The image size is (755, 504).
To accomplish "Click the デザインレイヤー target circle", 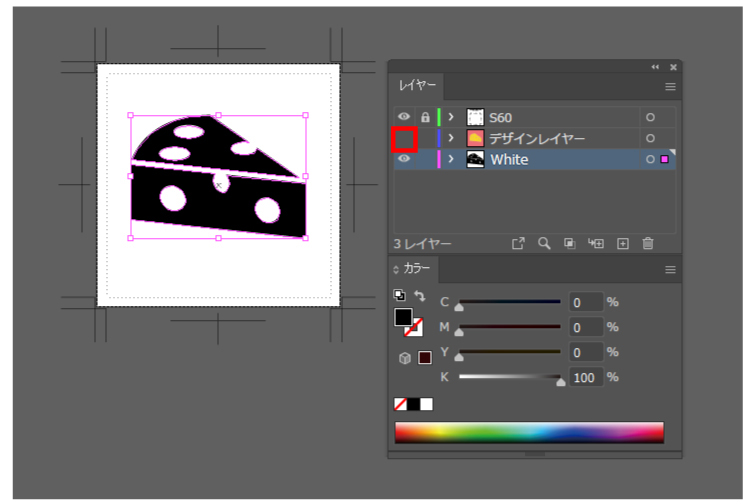I will [x=650, y=138].
